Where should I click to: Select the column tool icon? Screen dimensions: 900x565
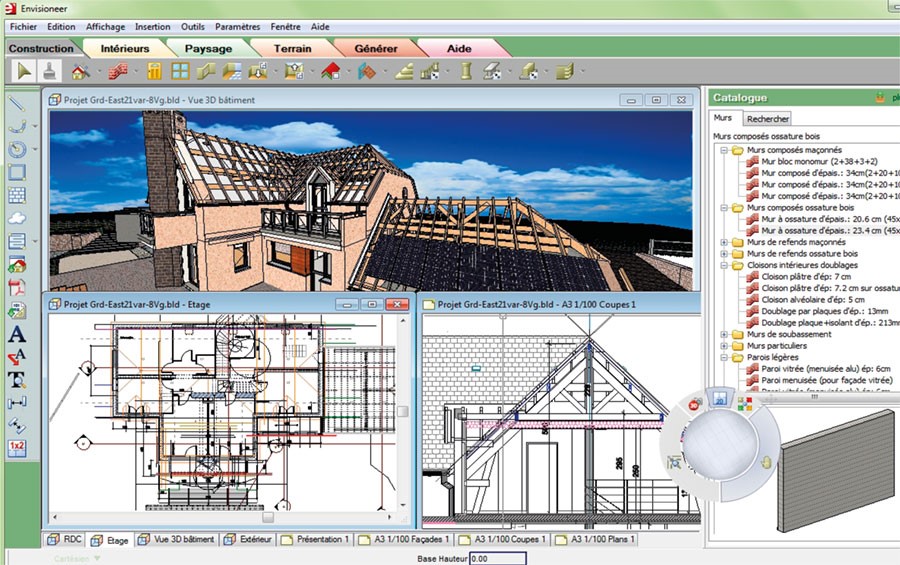pos(465,71)
